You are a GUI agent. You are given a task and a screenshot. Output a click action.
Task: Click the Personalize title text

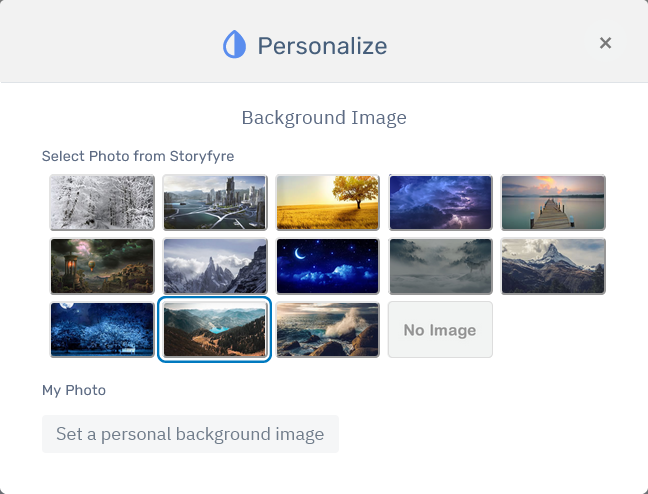point(322,46)
